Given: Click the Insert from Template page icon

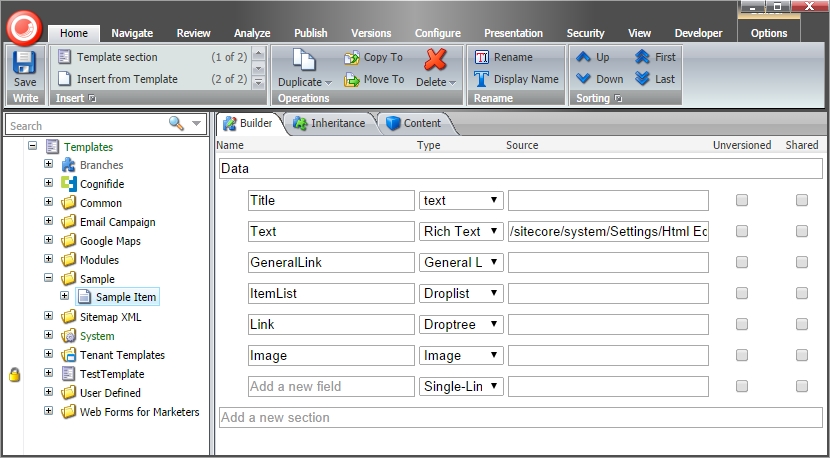Looking at the screenshot, I should (65, 79).
